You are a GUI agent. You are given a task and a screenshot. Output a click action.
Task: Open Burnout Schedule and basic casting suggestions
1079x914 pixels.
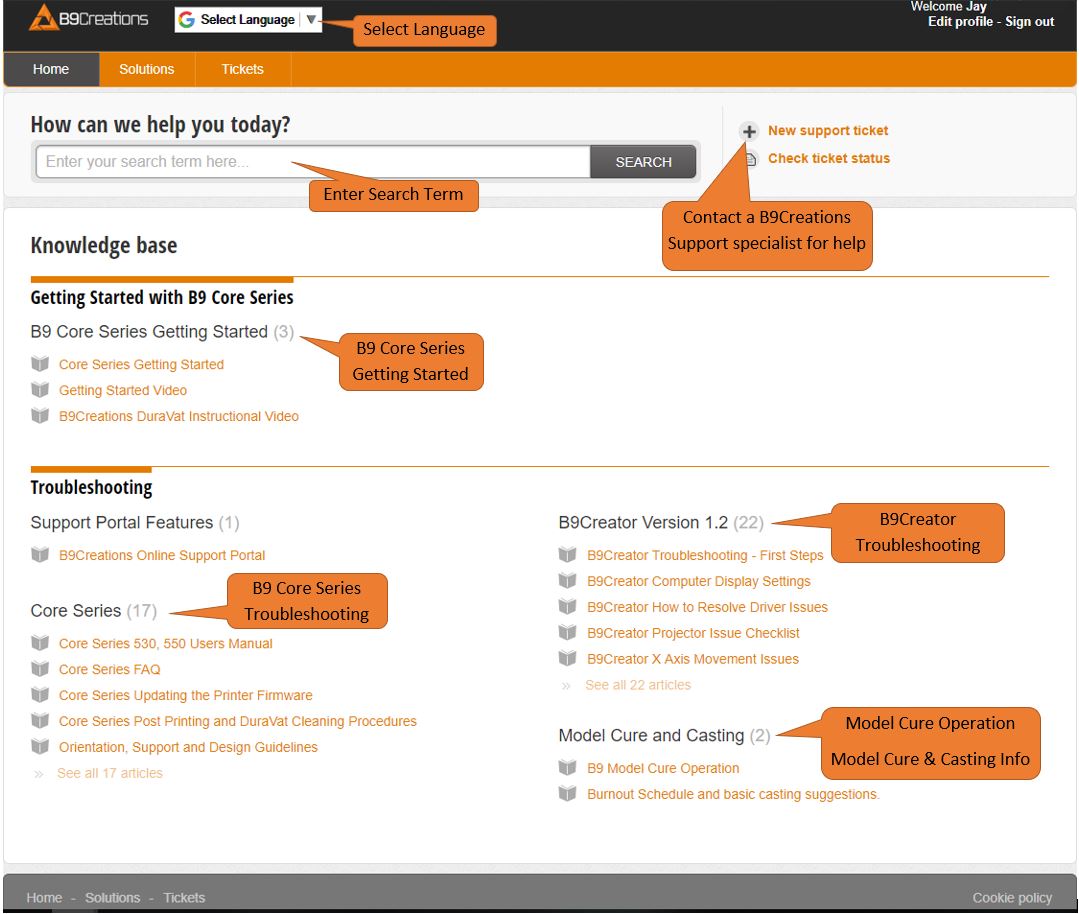(733, 794)
